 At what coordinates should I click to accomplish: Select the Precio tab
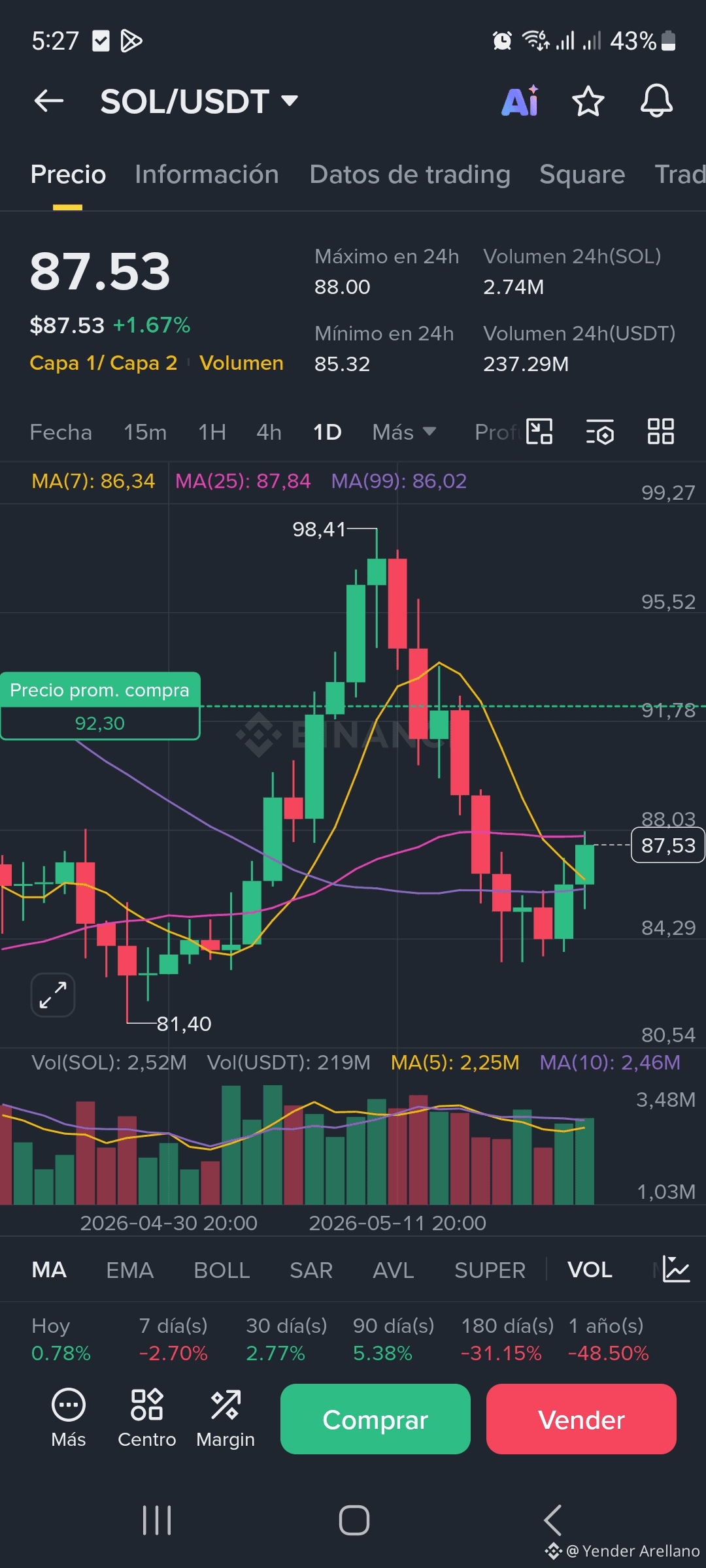point(68,174)
